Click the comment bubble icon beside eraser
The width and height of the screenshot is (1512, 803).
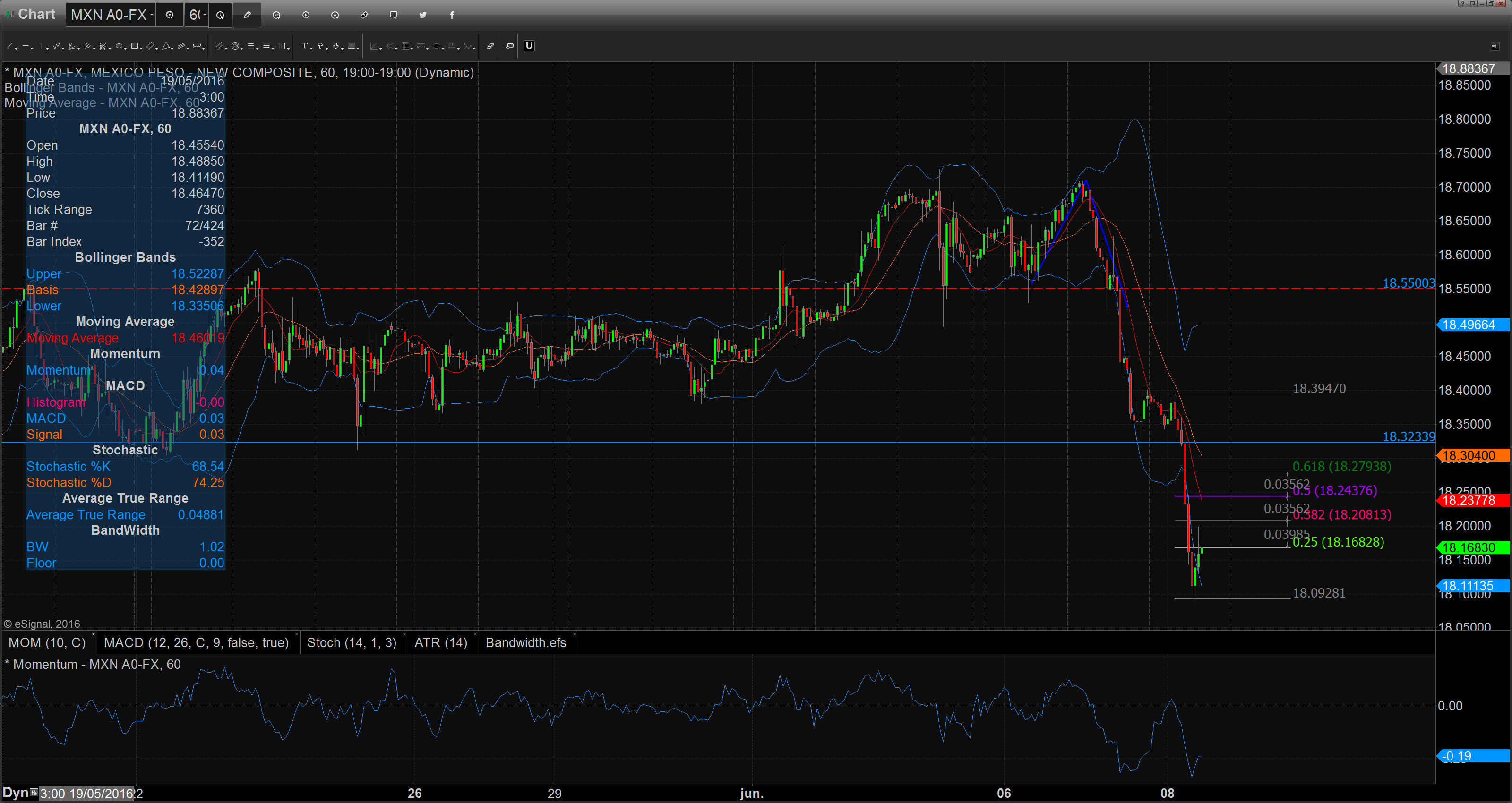(x=509, y=46)
